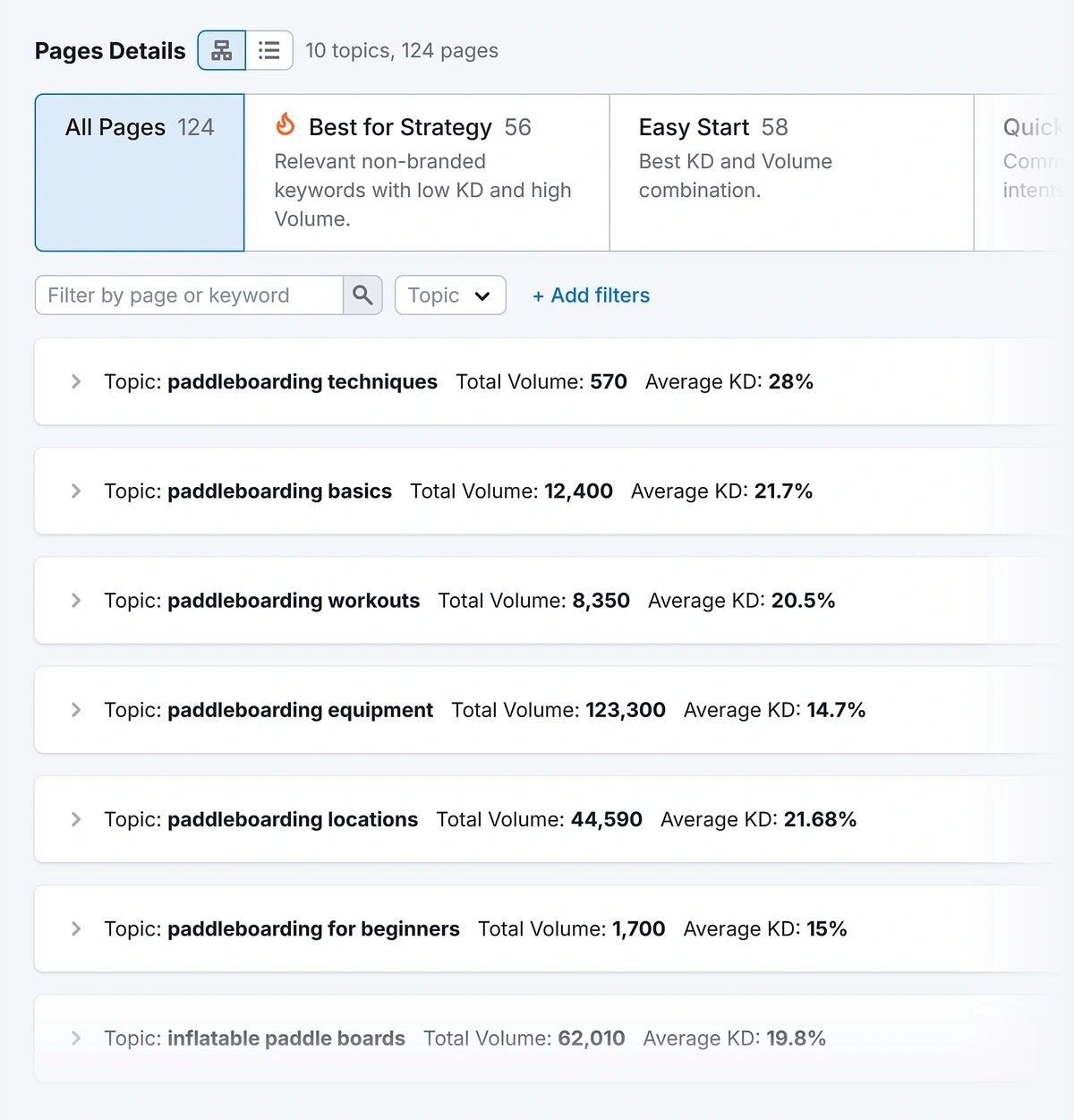Click the search magnifier icon
Screen dimensions: 1074x1120
coord(362,295)
